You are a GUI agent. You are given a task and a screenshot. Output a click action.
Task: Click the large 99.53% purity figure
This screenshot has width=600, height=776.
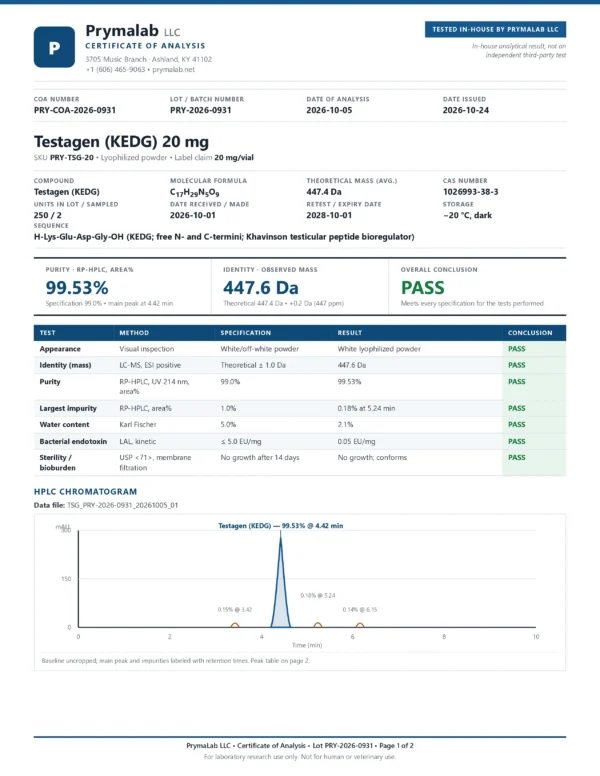pos(77,288)
